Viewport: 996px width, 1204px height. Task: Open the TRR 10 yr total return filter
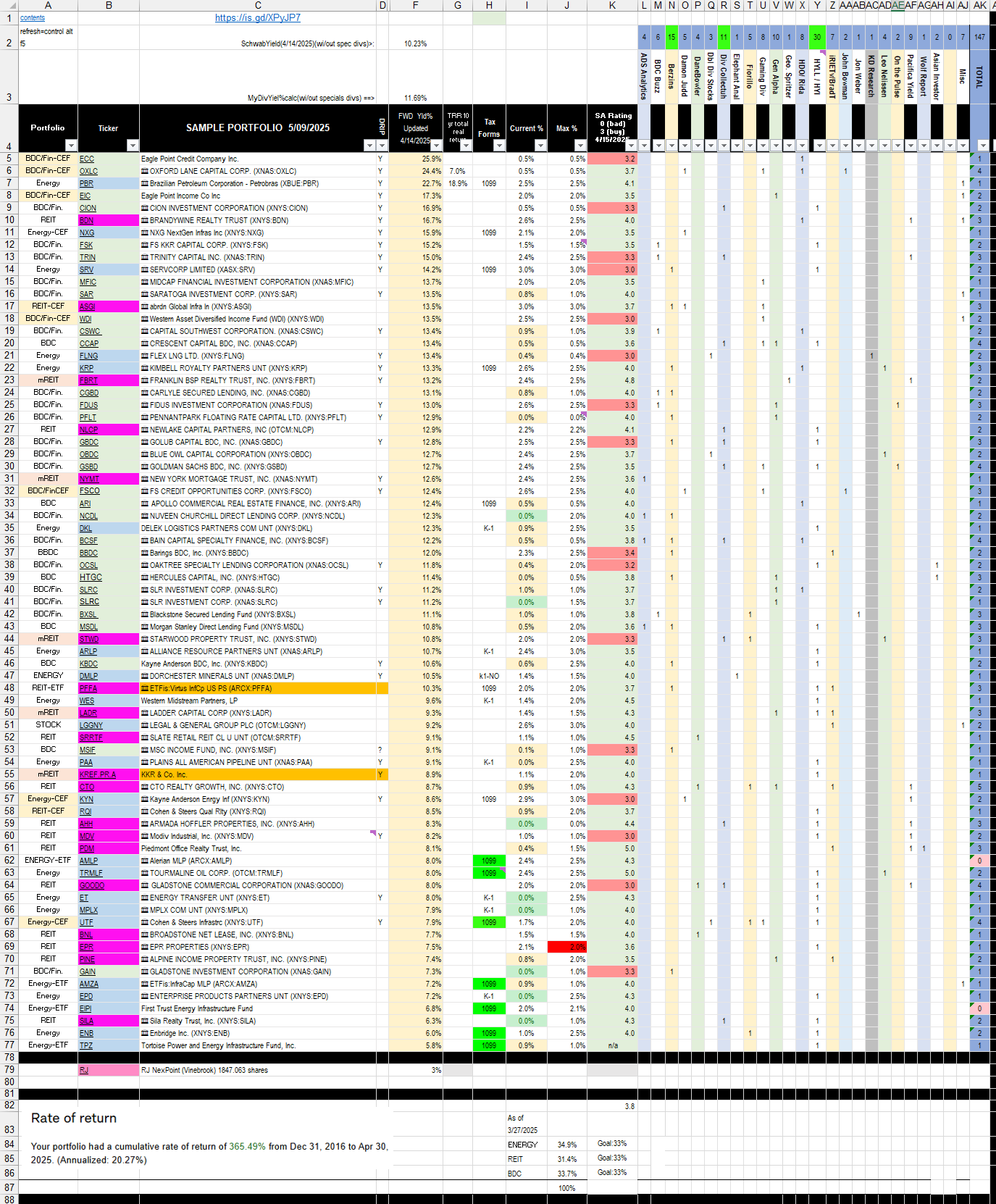[466, 146]
